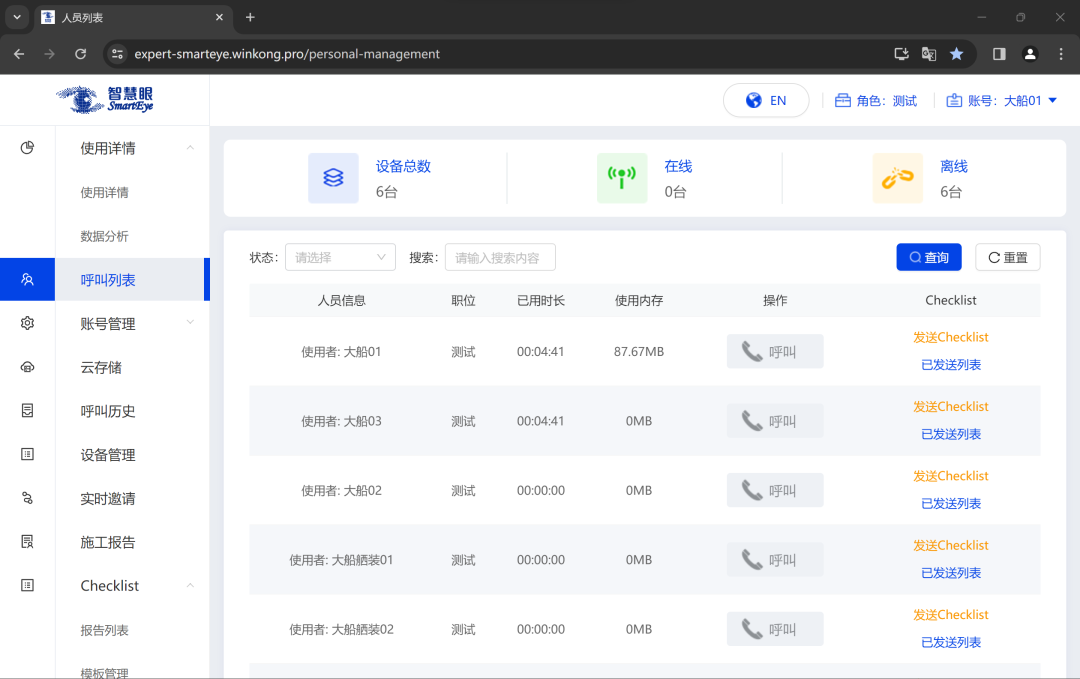The height and width of the screenshot is (679, 1080).
Task: Go back to the previous page
Action: (19, 54)
